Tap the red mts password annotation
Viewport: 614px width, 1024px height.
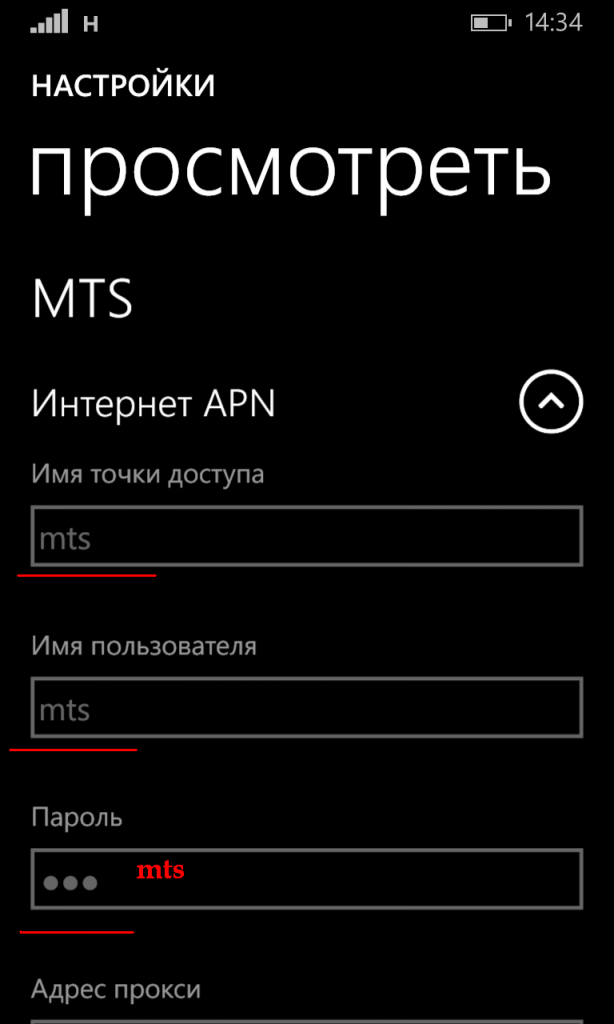click(x=160, y=871)
